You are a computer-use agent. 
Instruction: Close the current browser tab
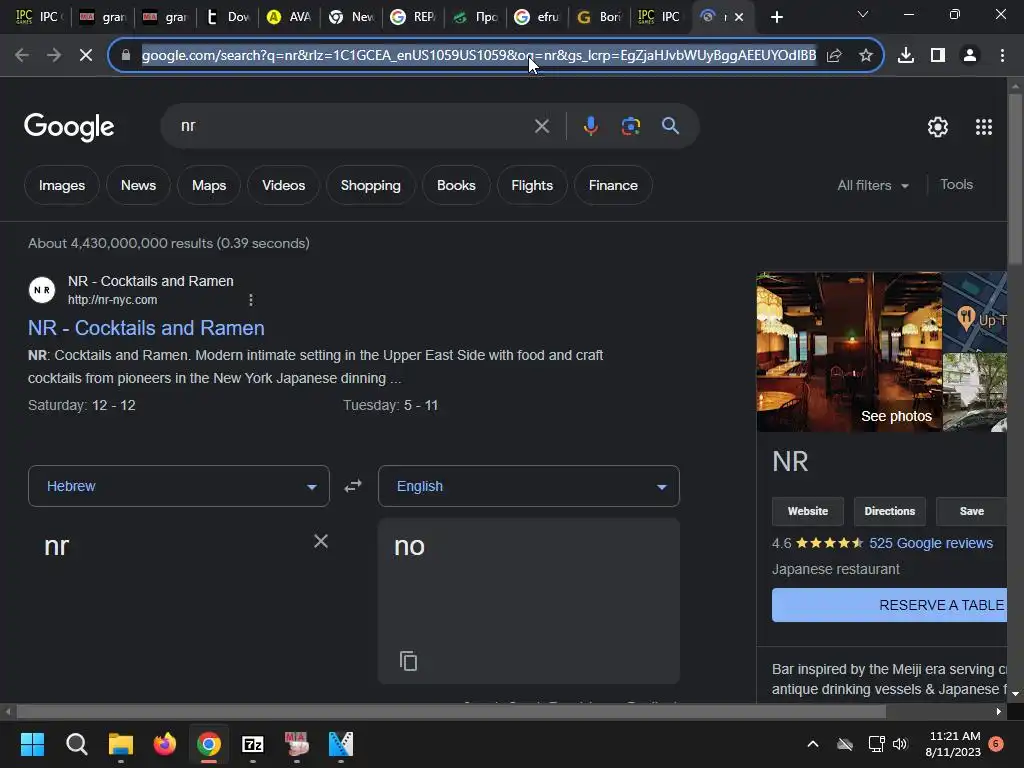739,17
